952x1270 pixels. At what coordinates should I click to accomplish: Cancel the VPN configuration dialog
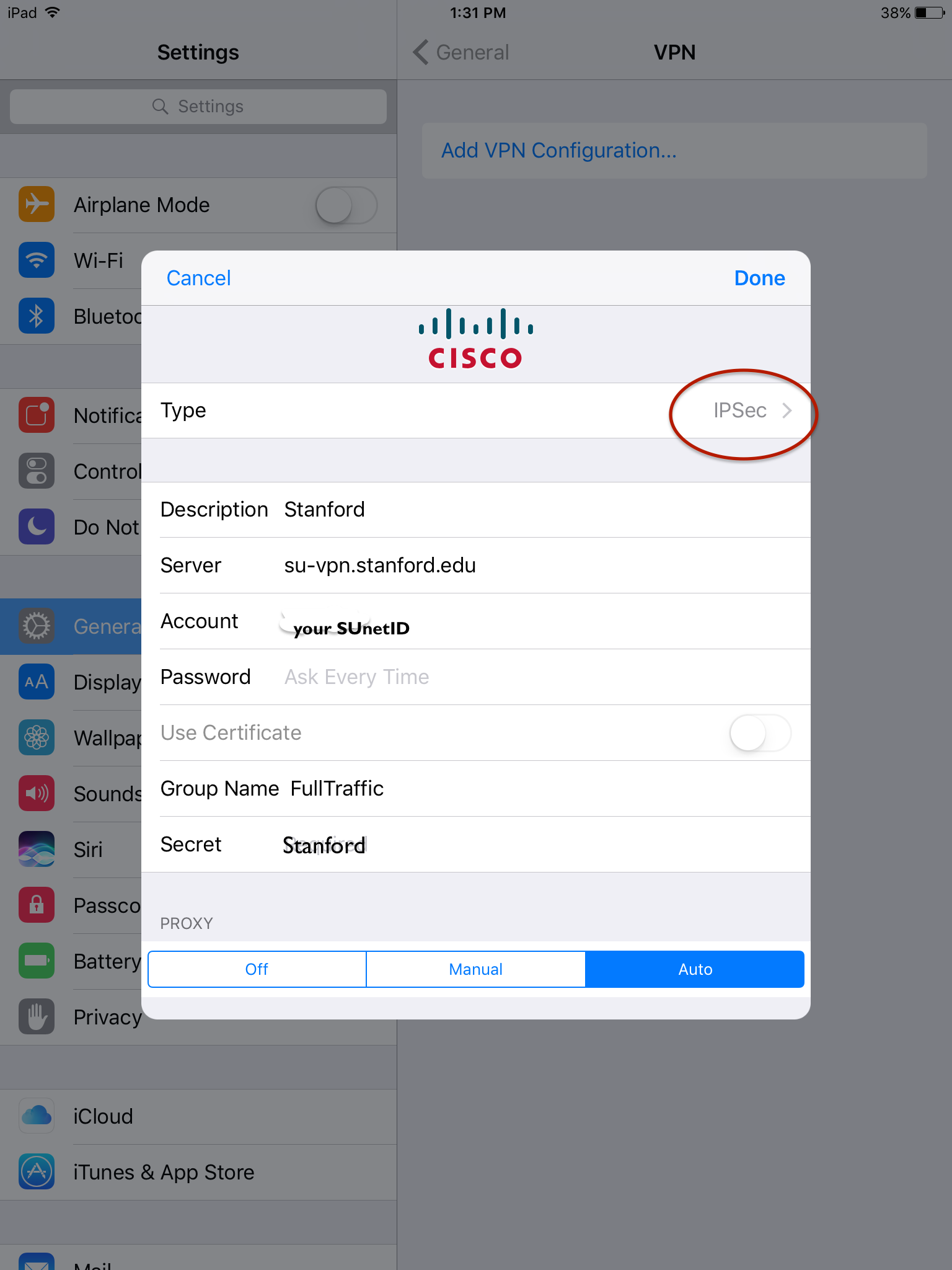click(x=199, y=278)
